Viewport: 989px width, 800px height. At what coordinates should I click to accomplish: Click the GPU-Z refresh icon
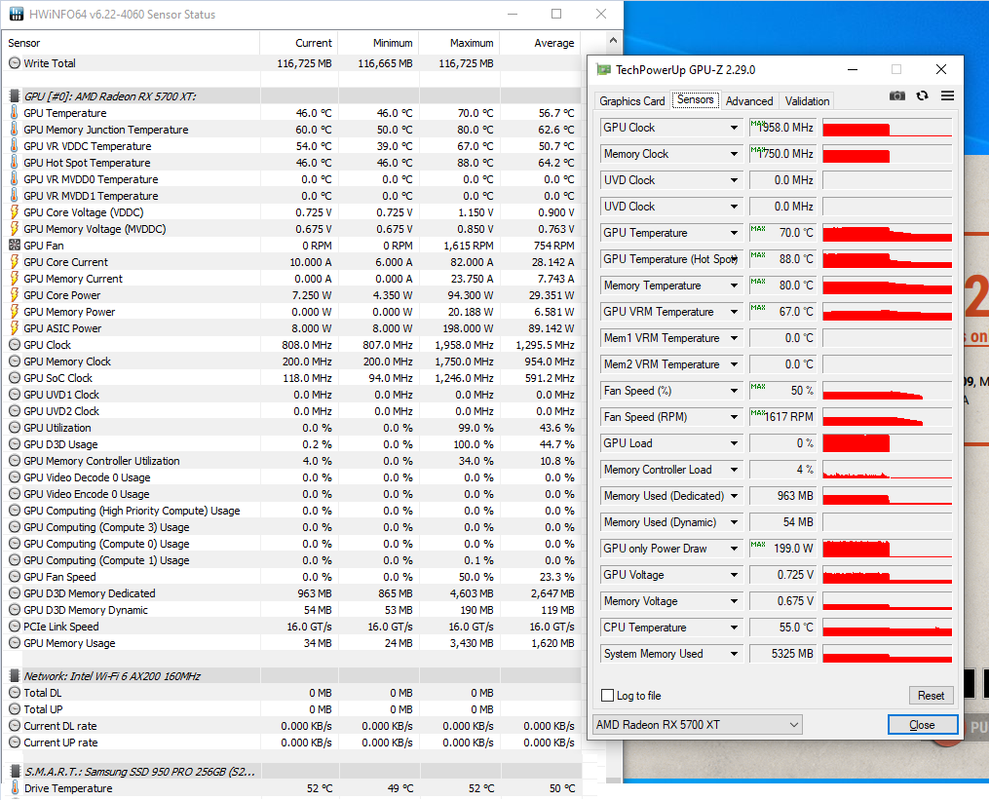coord(922,96)
